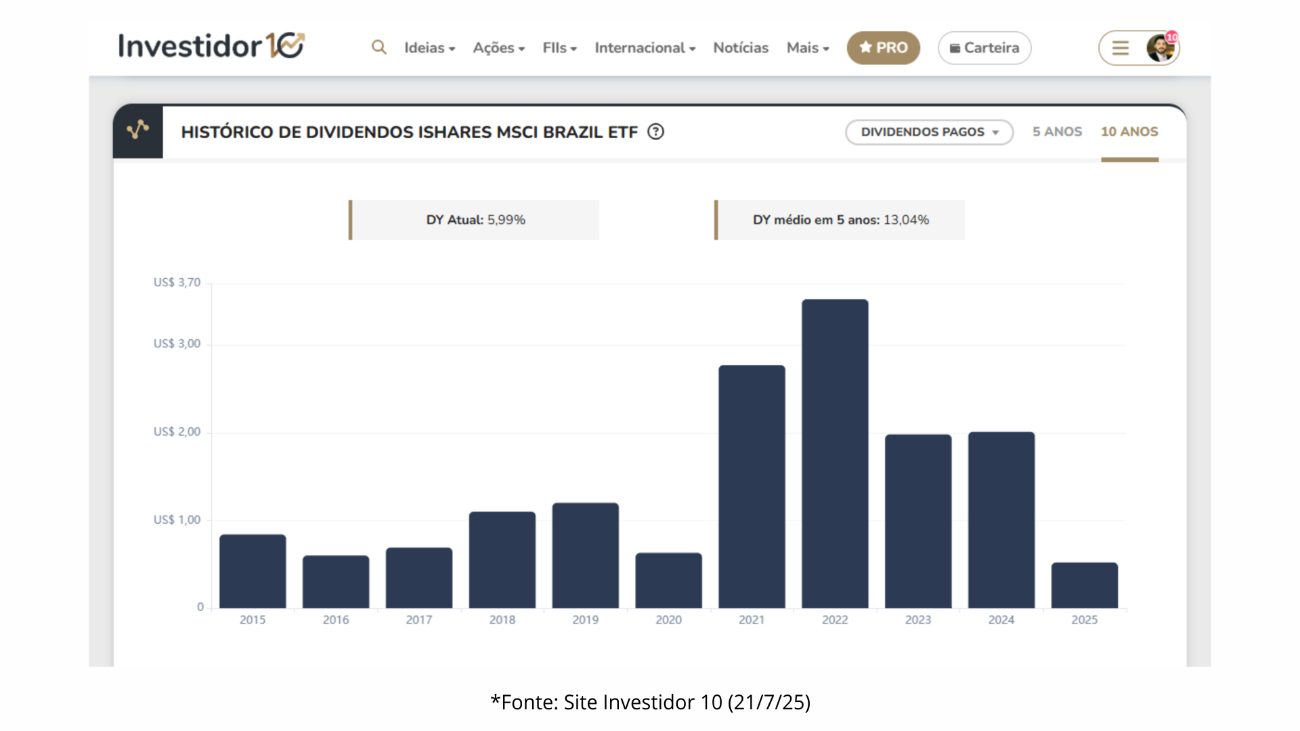
Task: Expand the Internacional menu
Action: coord(645,48)
